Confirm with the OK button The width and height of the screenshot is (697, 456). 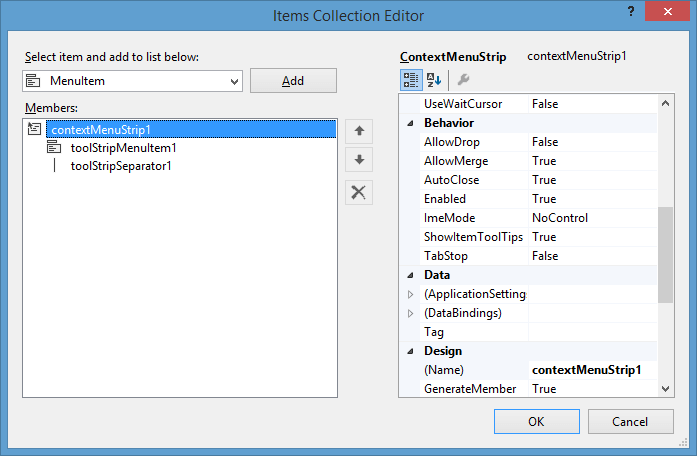tap(537, 421)
